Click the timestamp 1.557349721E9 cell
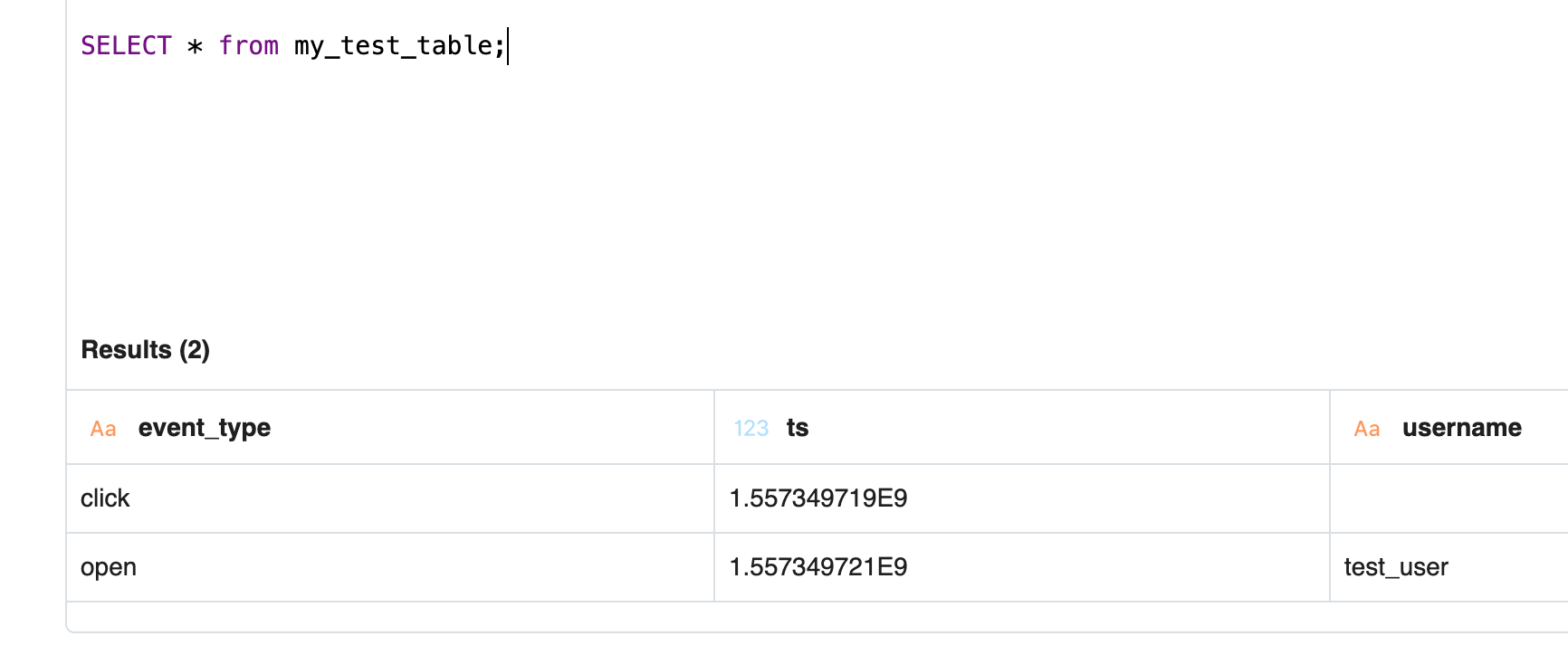Screen dimensions: 1568x664 click(817, 567)
